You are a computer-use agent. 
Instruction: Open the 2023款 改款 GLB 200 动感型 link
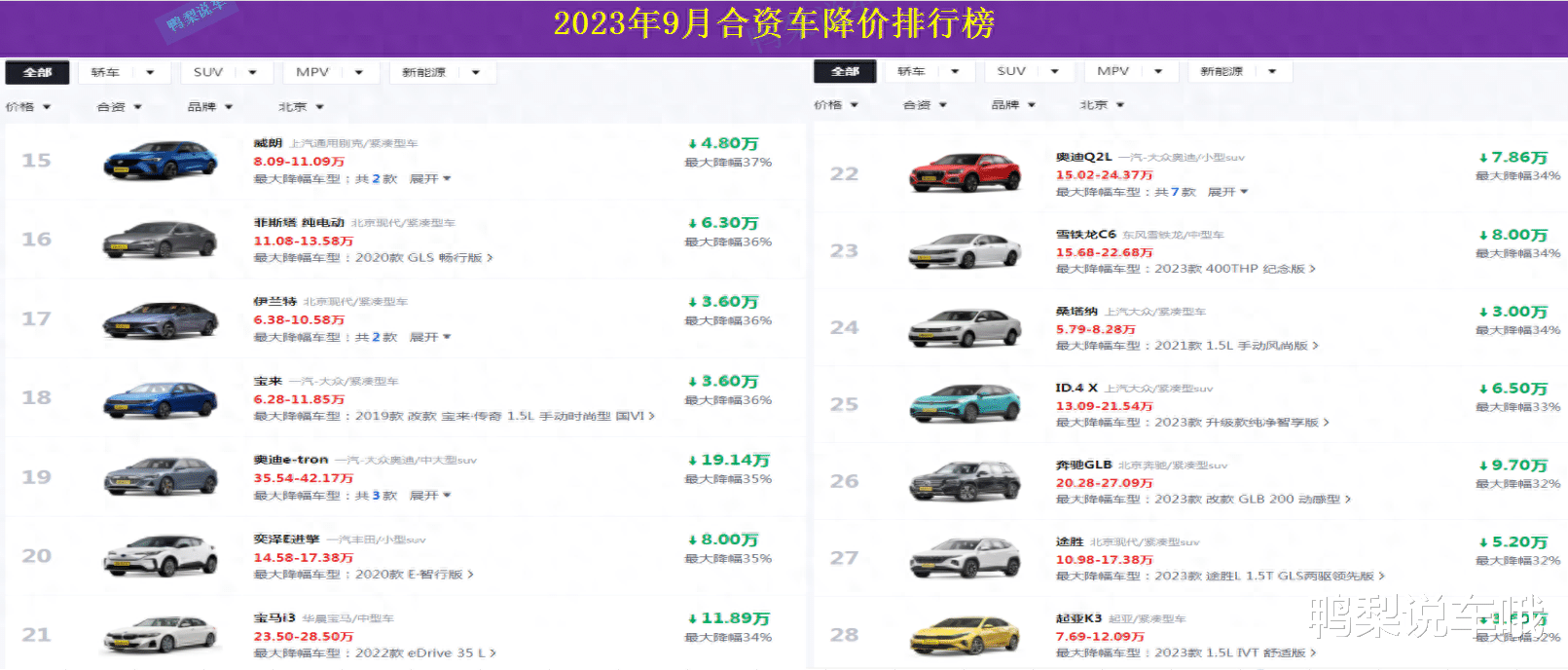click(x=1253, y=500)
